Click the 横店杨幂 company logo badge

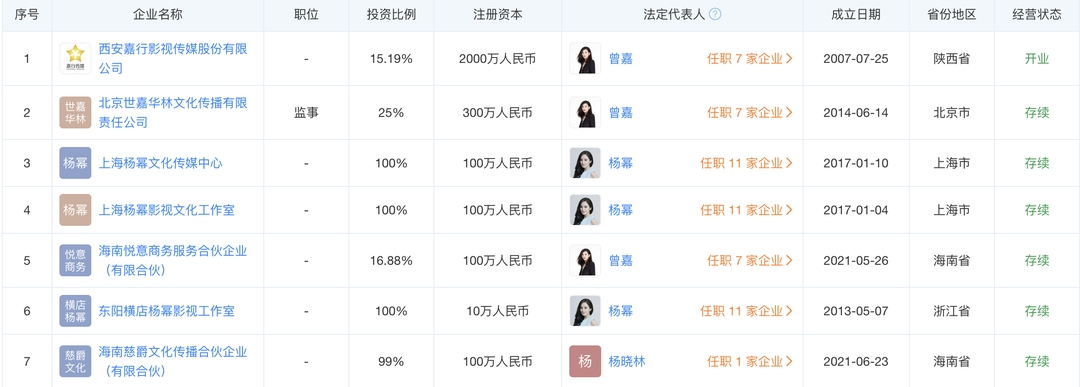coord(75,311)
